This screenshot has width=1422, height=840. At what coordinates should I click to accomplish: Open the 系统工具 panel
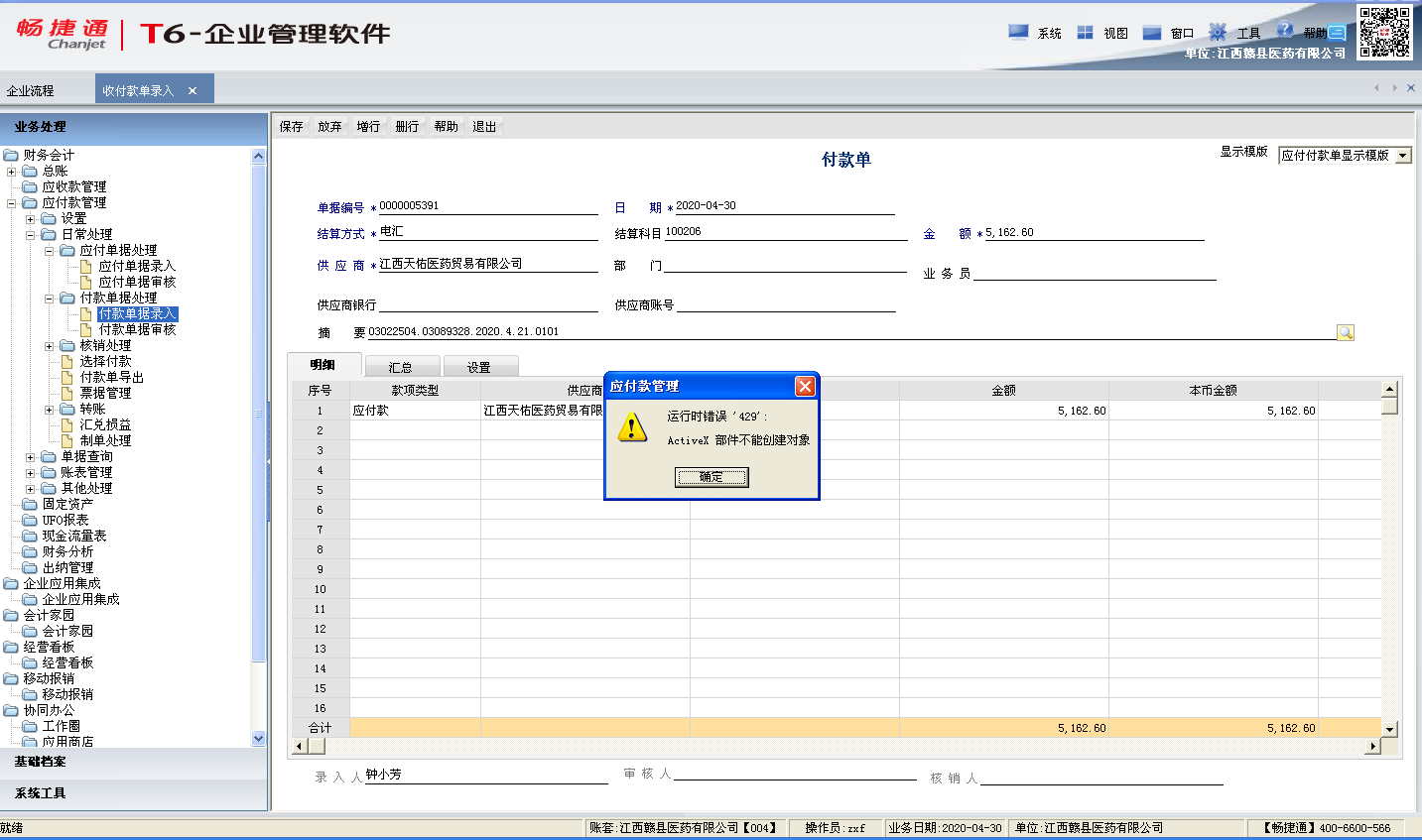tap(134, 793)
